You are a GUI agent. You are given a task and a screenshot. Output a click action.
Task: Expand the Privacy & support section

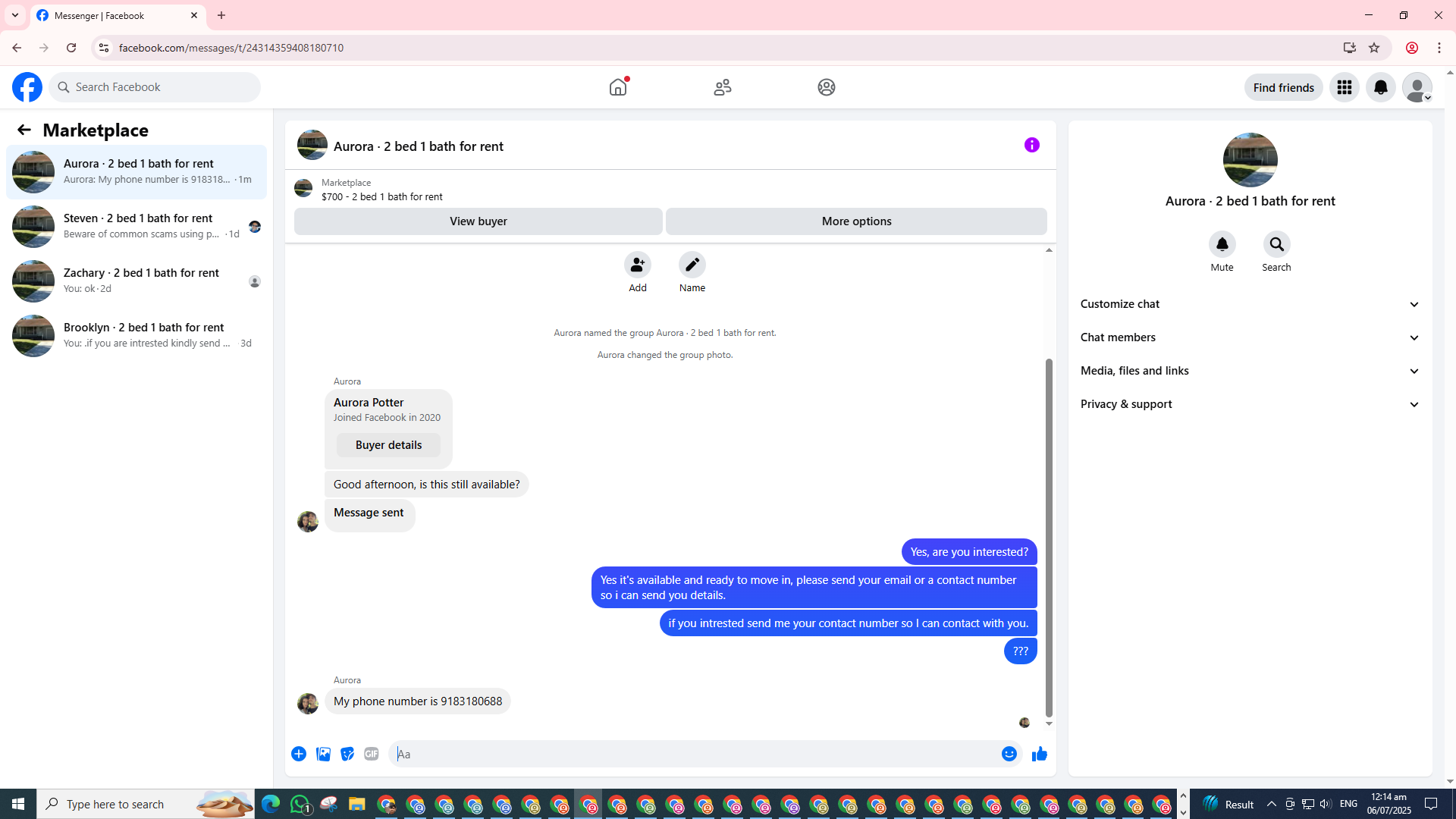(x=1250, y=404)
